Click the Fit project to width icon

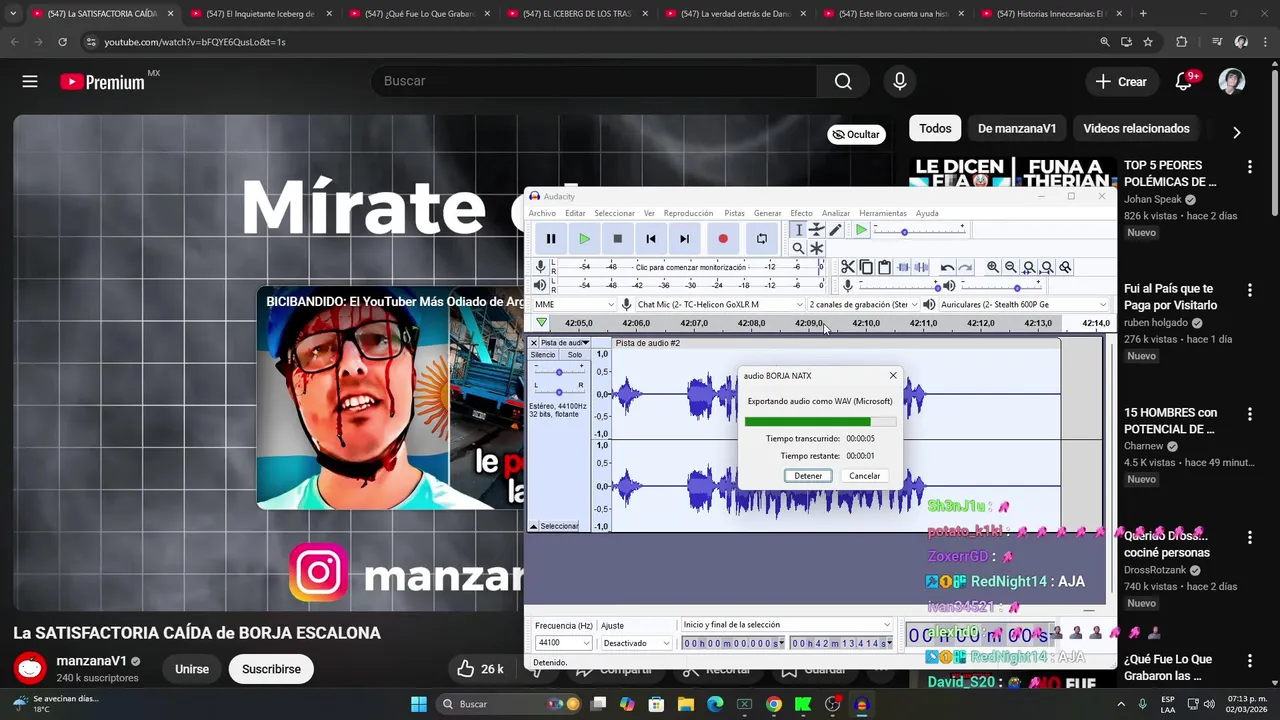[1047, 267]
